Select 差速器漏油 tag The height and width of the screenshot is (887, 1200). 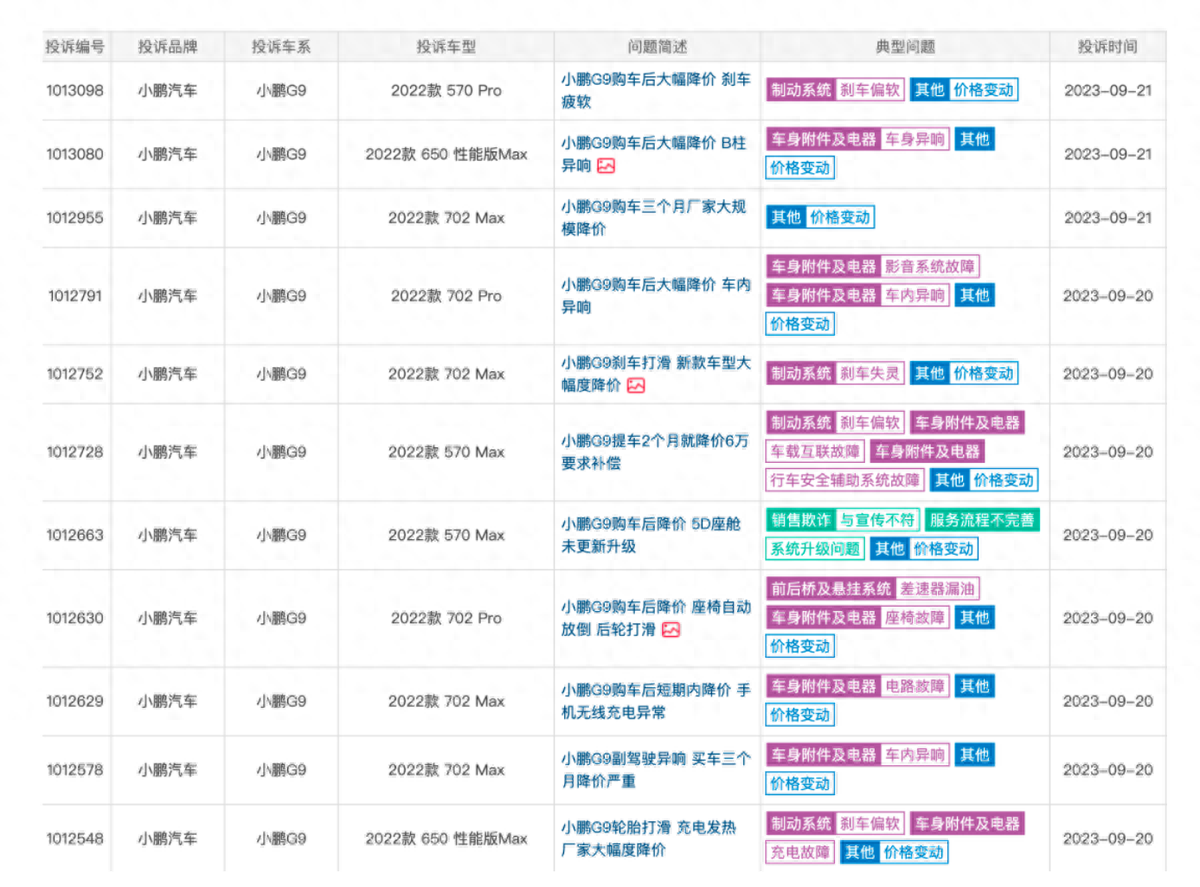(937, 589)
